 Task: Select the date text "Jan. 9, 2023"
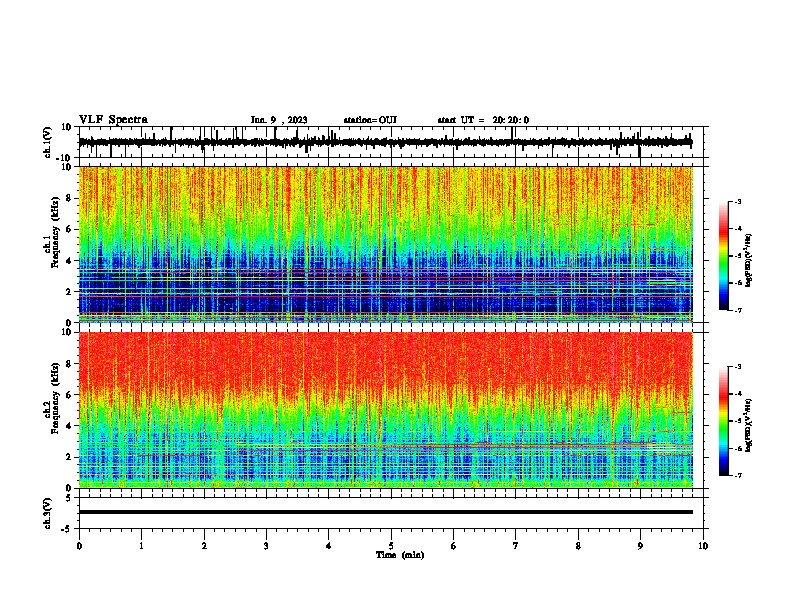[279, 120]
